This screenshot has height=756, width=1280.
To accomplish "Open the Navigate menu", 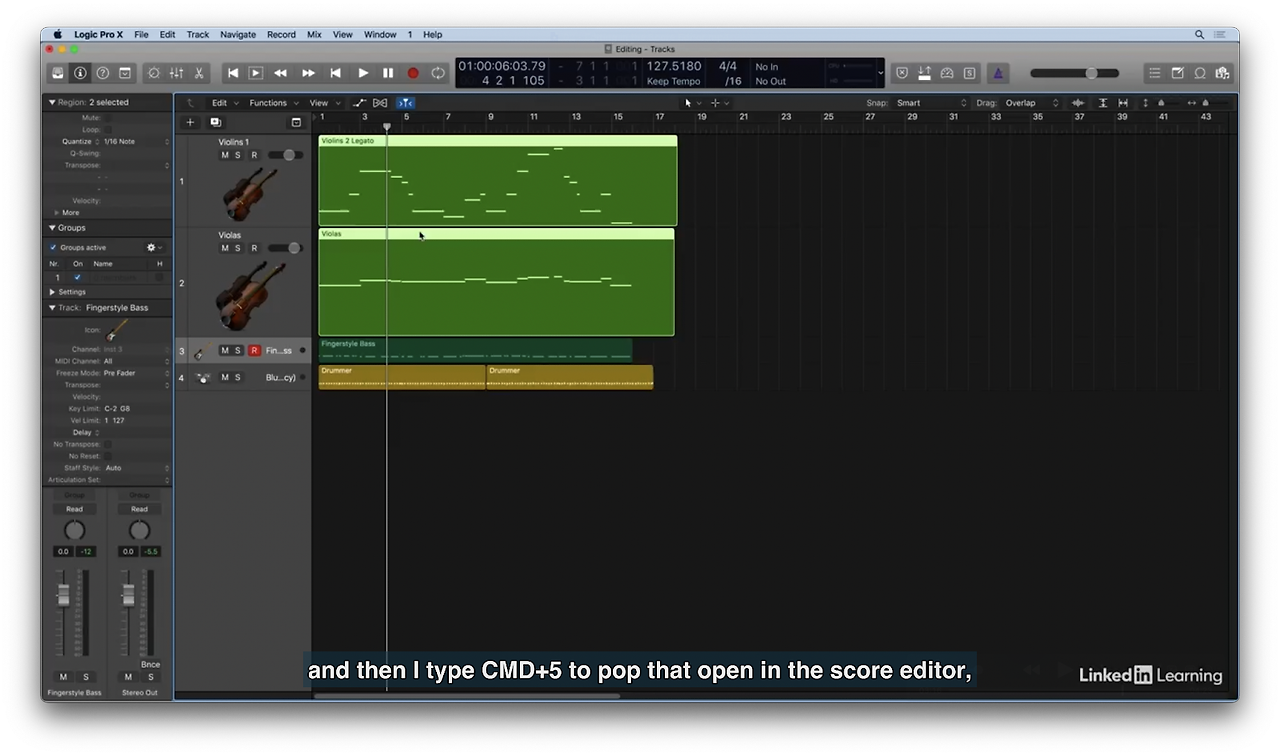I will 238,35.
